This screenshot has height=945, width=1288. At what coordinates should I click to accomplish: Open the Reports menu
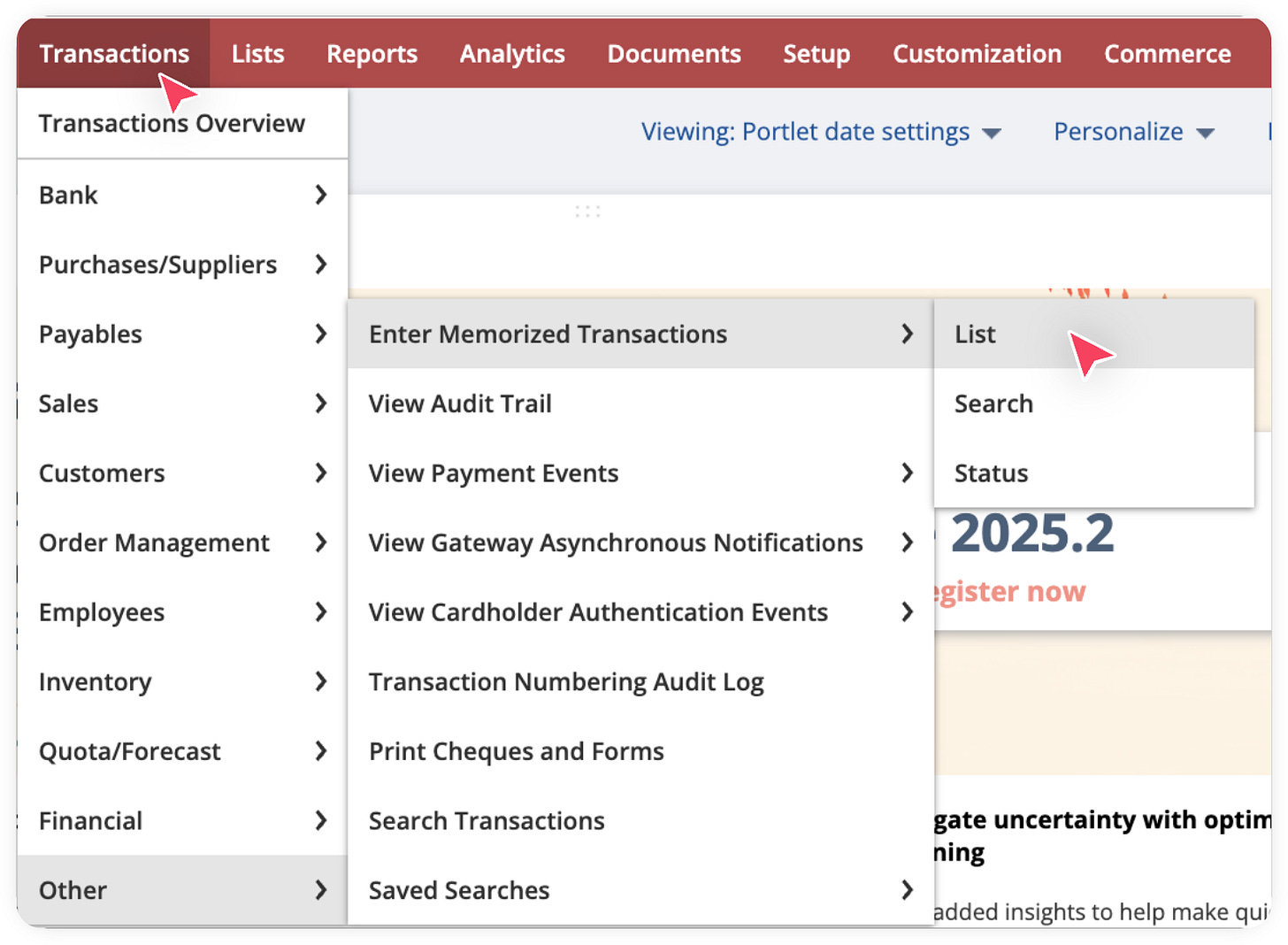[x=372, y=53]
